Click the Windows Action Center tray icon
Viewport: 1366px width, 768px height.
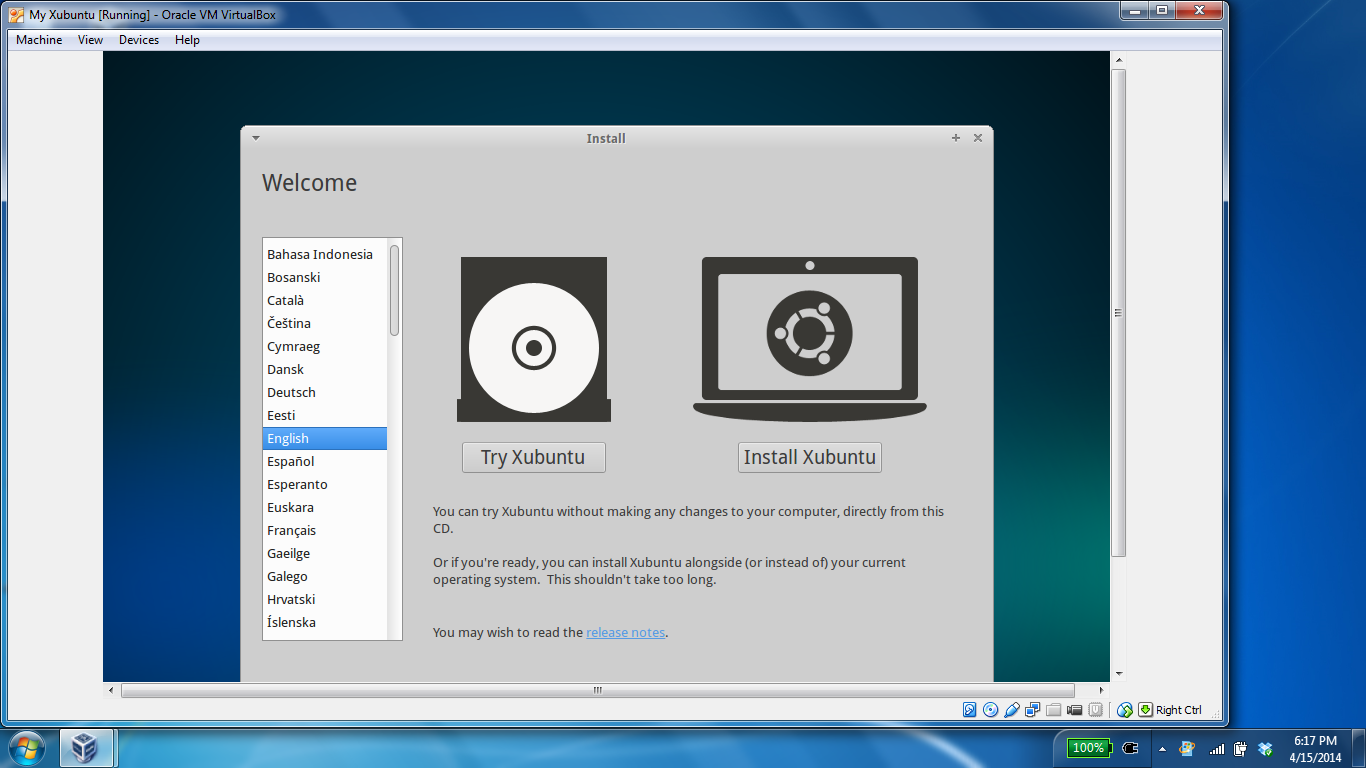(x=1187, y=748)
